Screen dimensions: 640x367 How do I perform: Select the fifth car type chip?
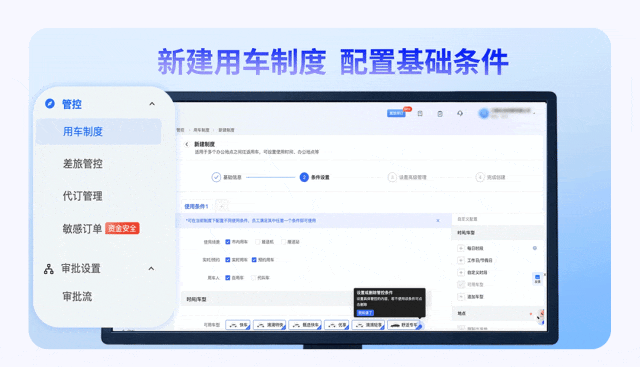368,325
